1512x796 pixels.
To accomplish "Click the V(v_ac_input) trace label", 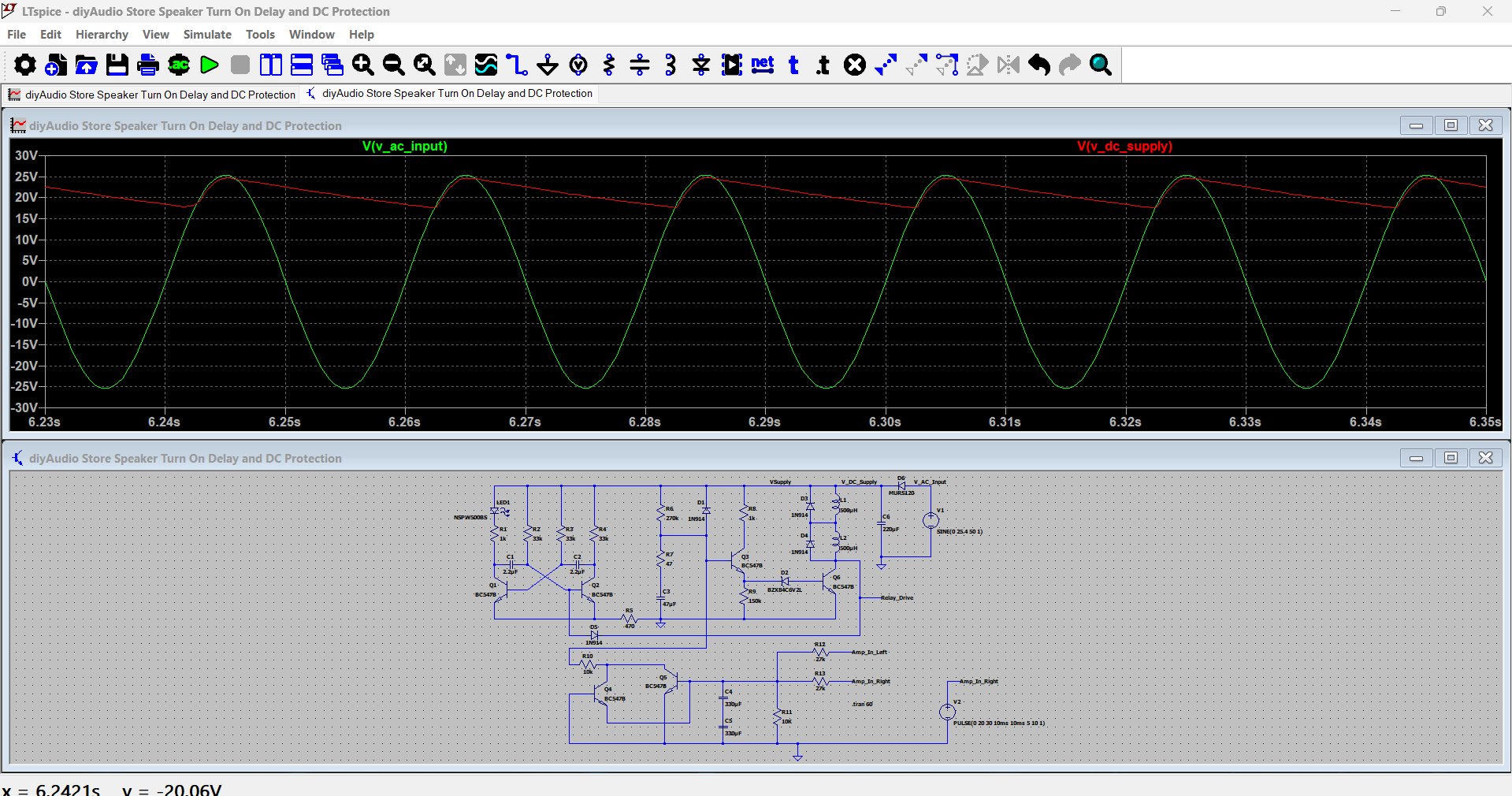I will pyautogui.click(x=405, y=147).
